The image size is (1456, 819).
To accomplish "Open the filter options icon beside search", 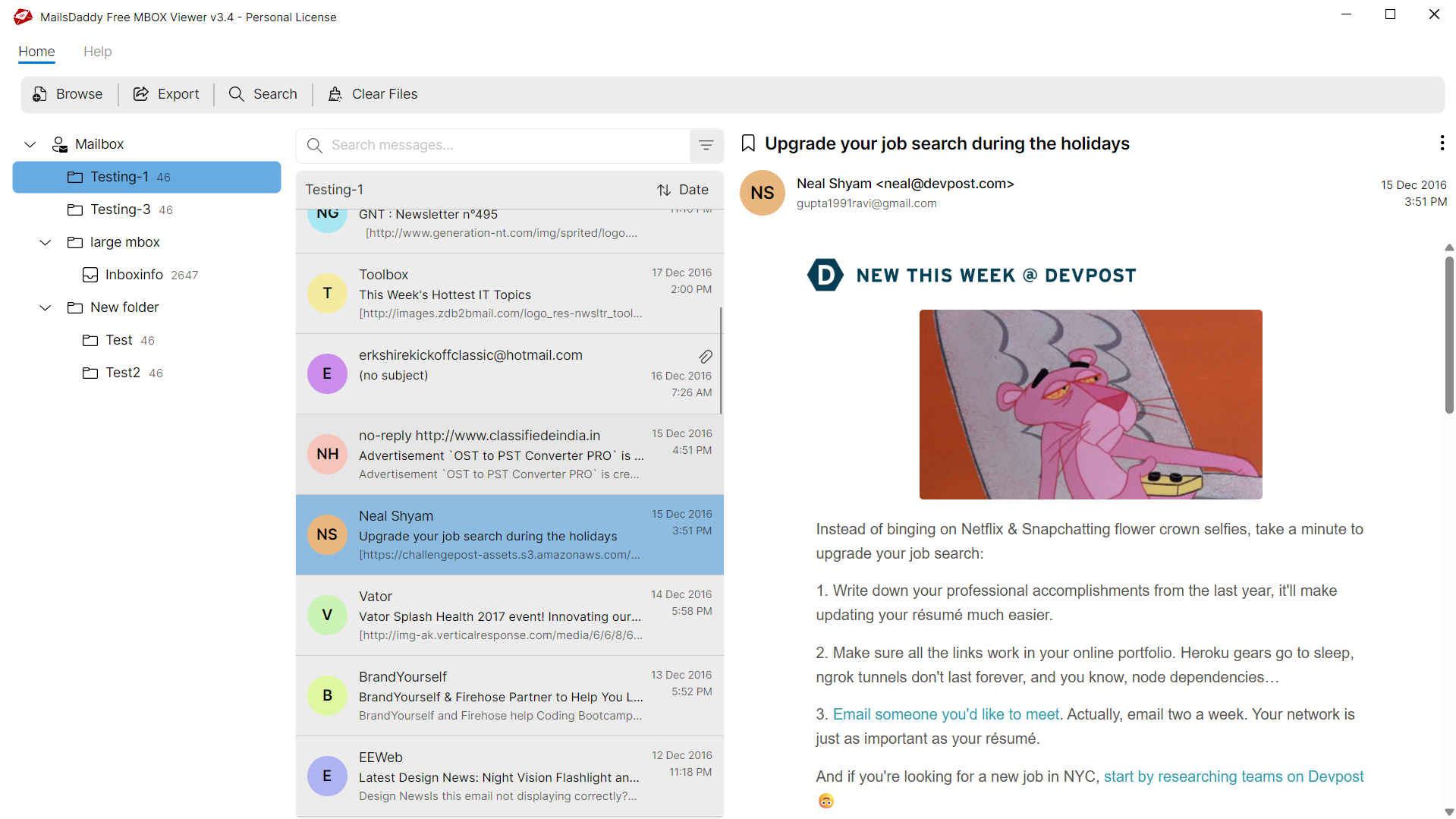I will (x=706, y=145).
